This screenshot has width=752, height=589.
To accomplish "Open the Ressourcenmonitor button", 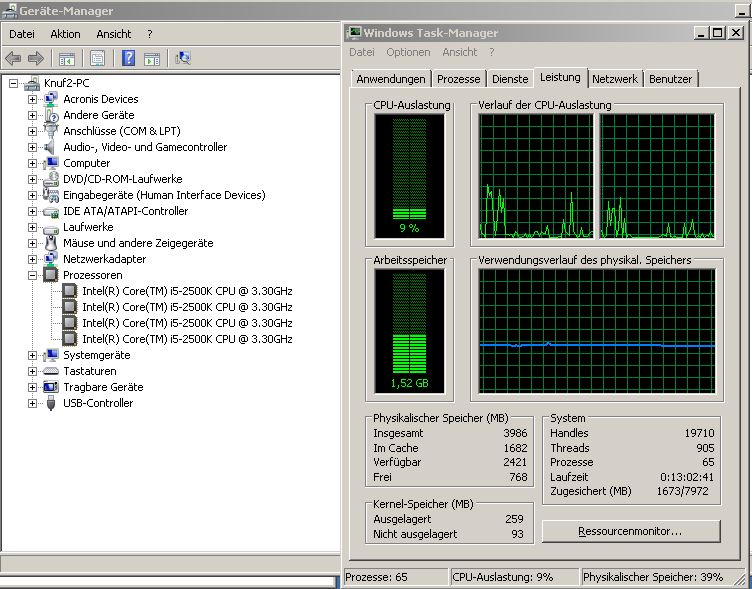I will tap(631, 531).
